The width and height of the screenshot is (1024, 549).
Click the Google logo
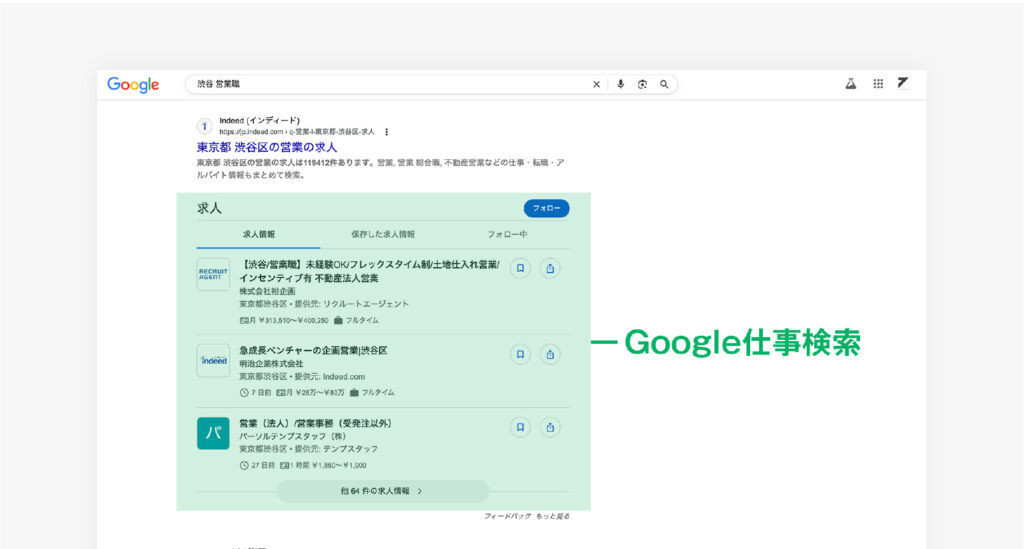[133, 85]
